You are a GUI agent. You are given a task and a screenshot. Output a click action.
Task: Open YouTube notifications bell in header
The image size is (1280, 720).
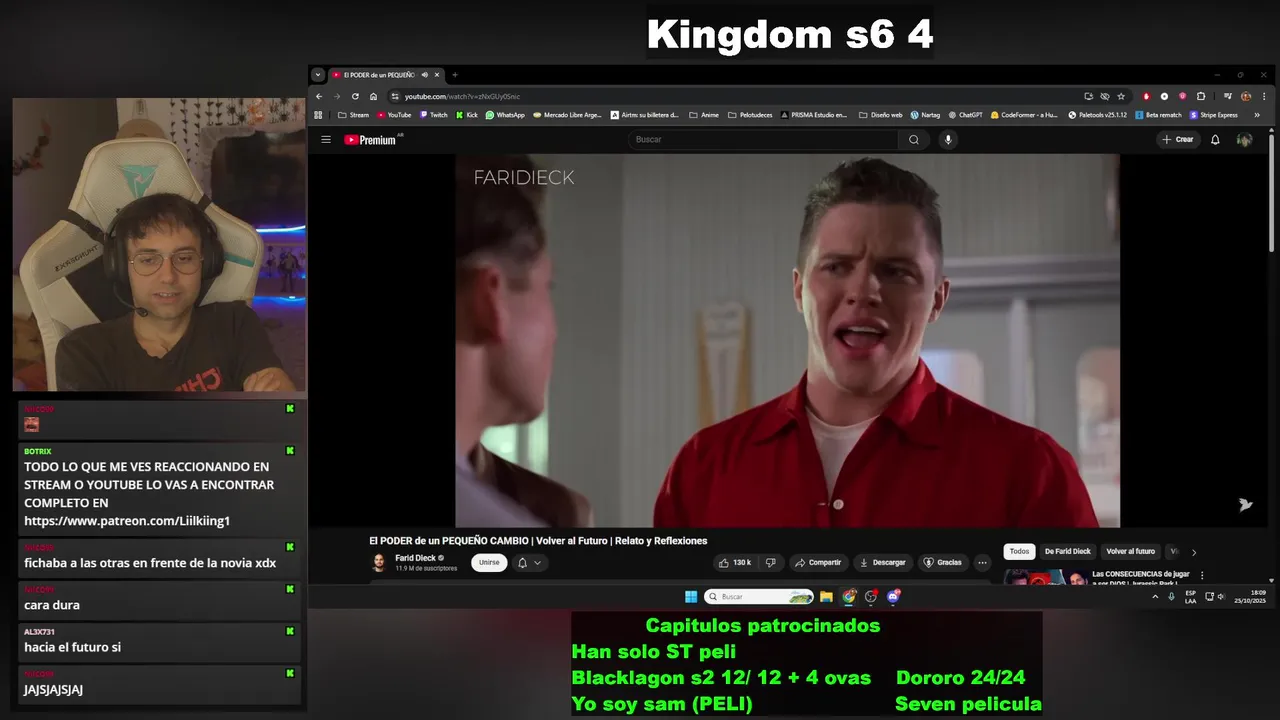coord(1215,140)
